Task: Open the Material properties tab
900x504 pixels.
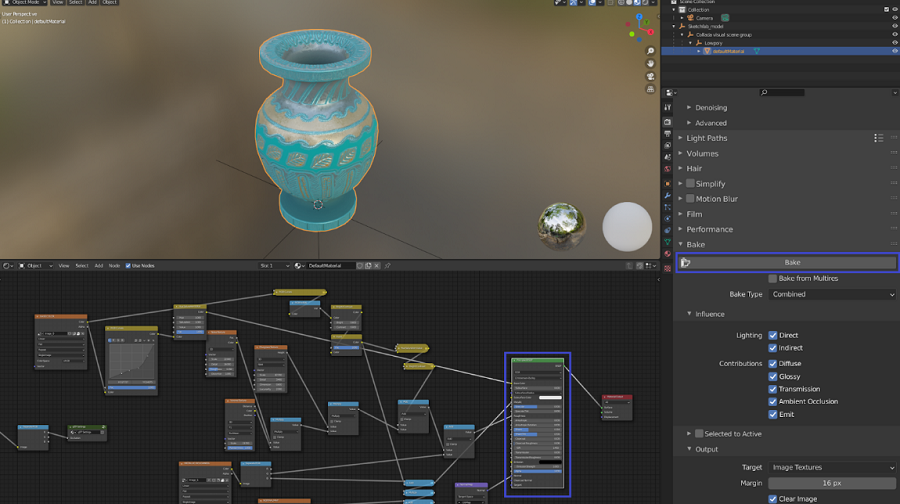Action: coord(667,254)
